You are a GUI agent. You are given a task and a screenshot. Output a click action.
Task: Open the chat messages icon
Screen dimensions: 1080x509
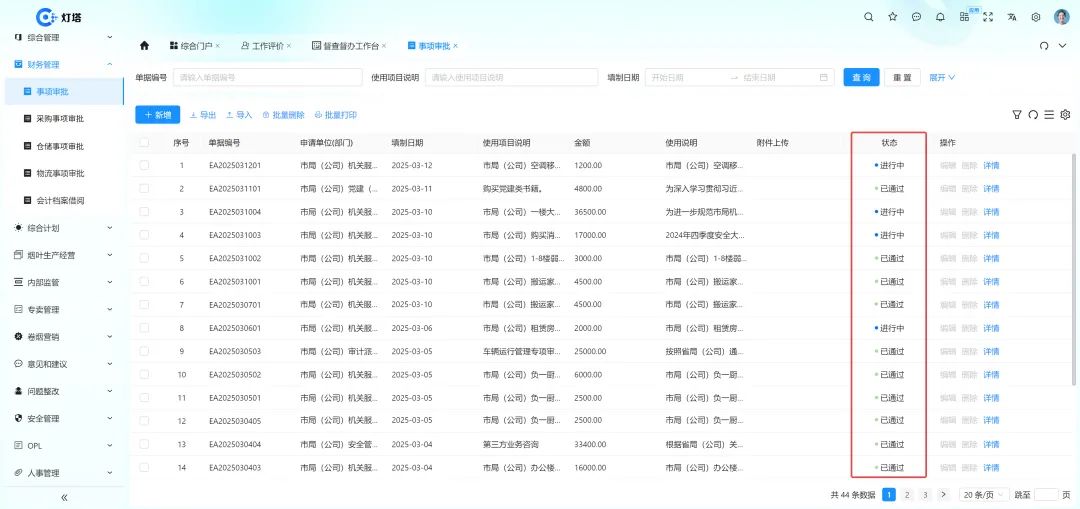(916, 17)
